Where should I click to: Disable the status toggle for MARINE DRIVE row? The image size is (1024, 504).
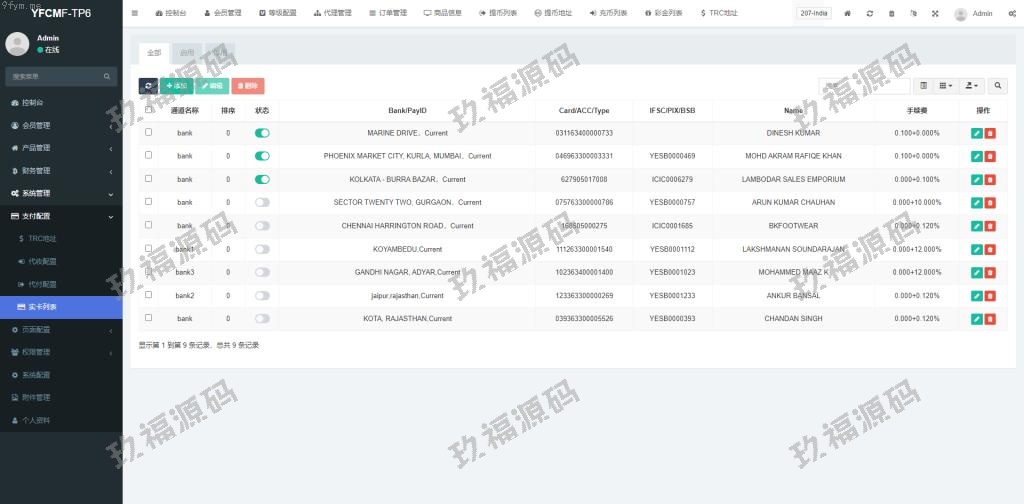262,133
